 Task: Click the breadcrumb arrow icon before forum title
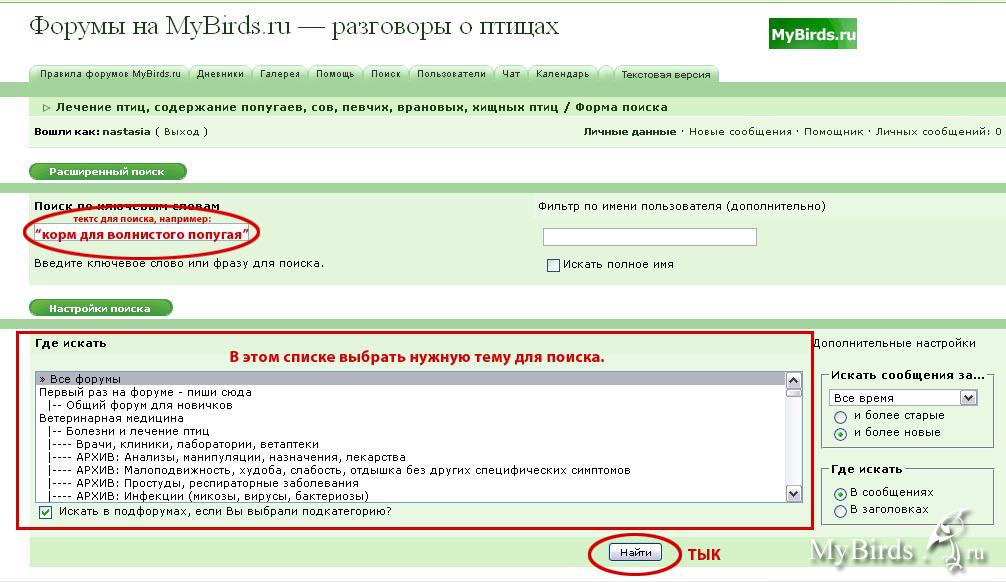(x=46, y=108)
